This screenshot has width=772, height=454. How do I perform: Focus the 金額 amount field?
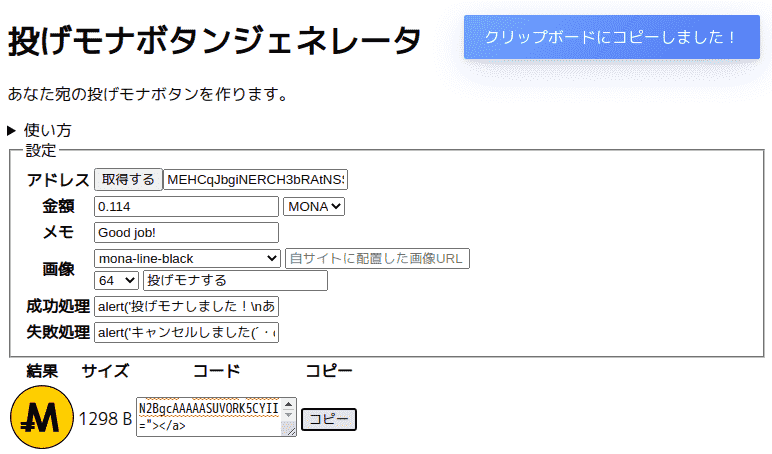186,206
